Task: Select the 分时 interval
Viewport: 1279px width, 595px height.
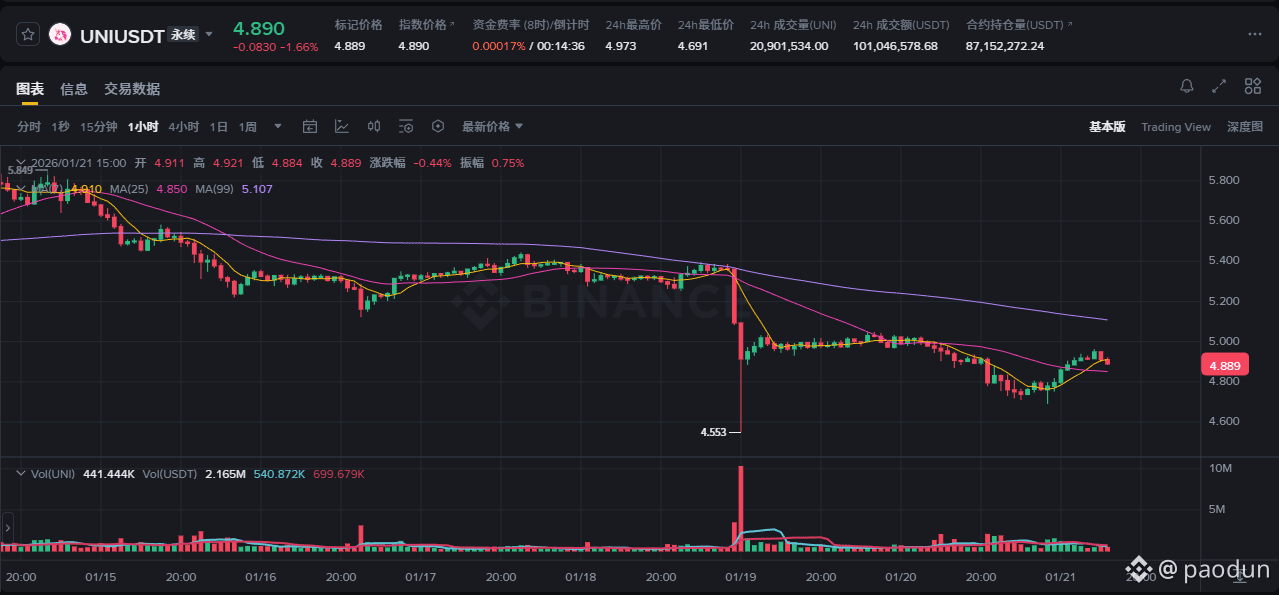Action: pyautogui.click(x=29, y=127)
